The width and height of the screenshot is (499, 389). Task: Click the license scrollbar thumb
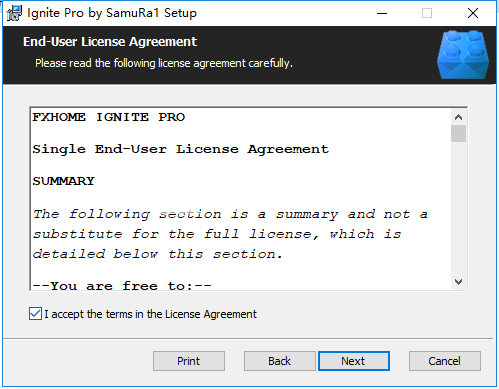pos(458,134)
